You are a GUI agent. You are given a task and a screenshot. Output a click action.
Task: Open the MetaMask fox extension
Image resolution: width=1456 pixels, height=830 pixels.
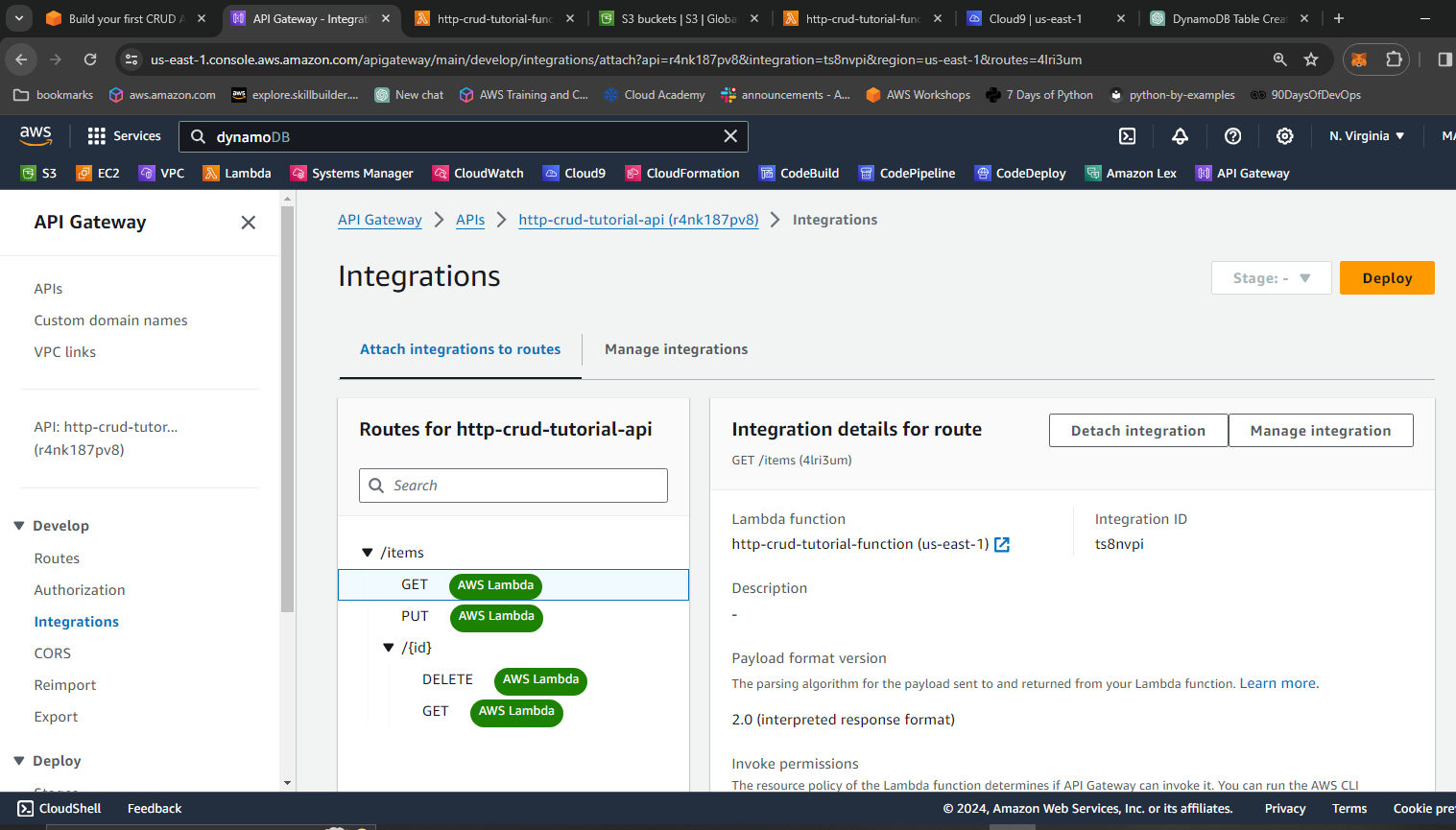[1359, 59]
